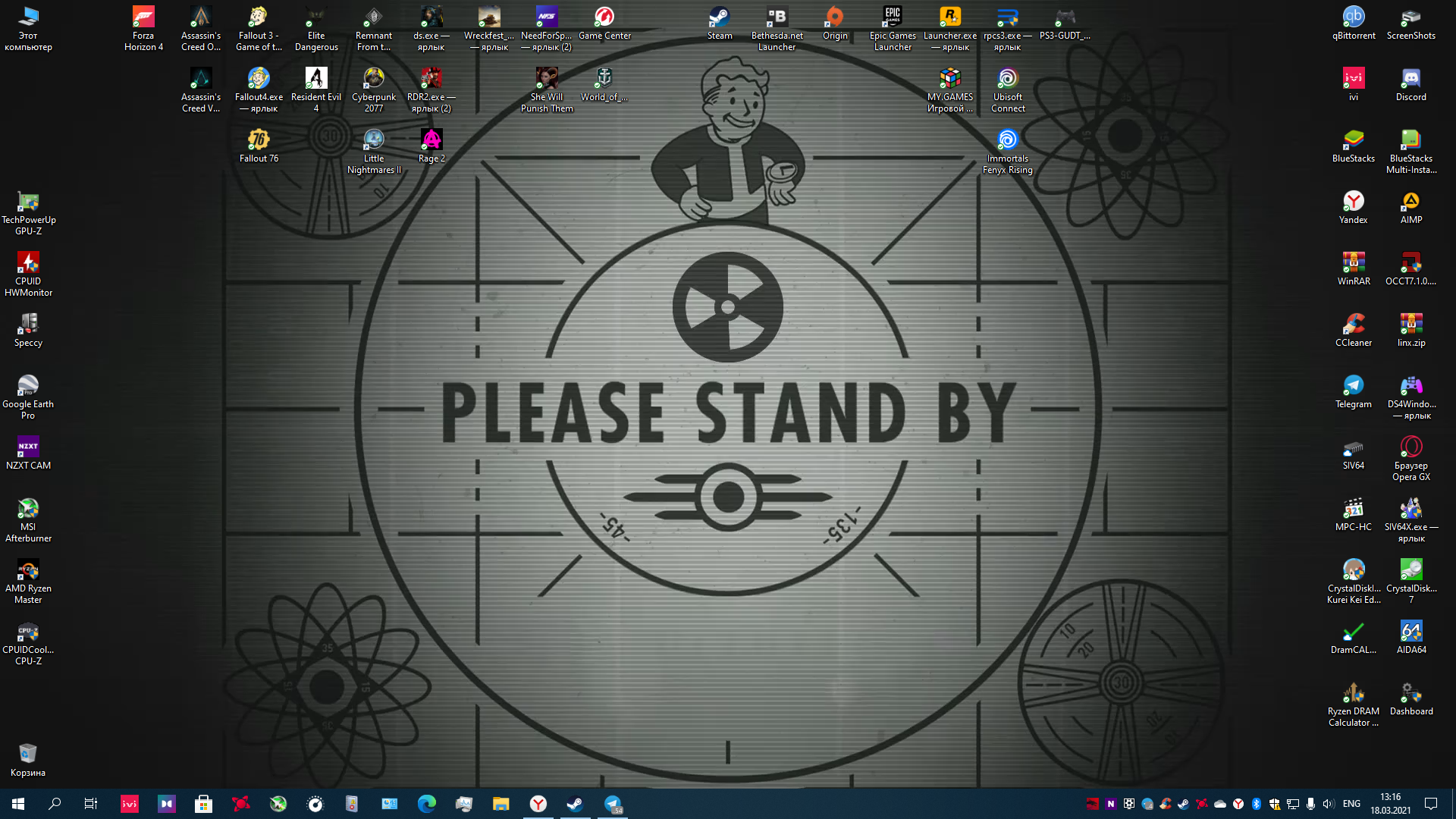Open the Windows Start menu

point(18,804)
